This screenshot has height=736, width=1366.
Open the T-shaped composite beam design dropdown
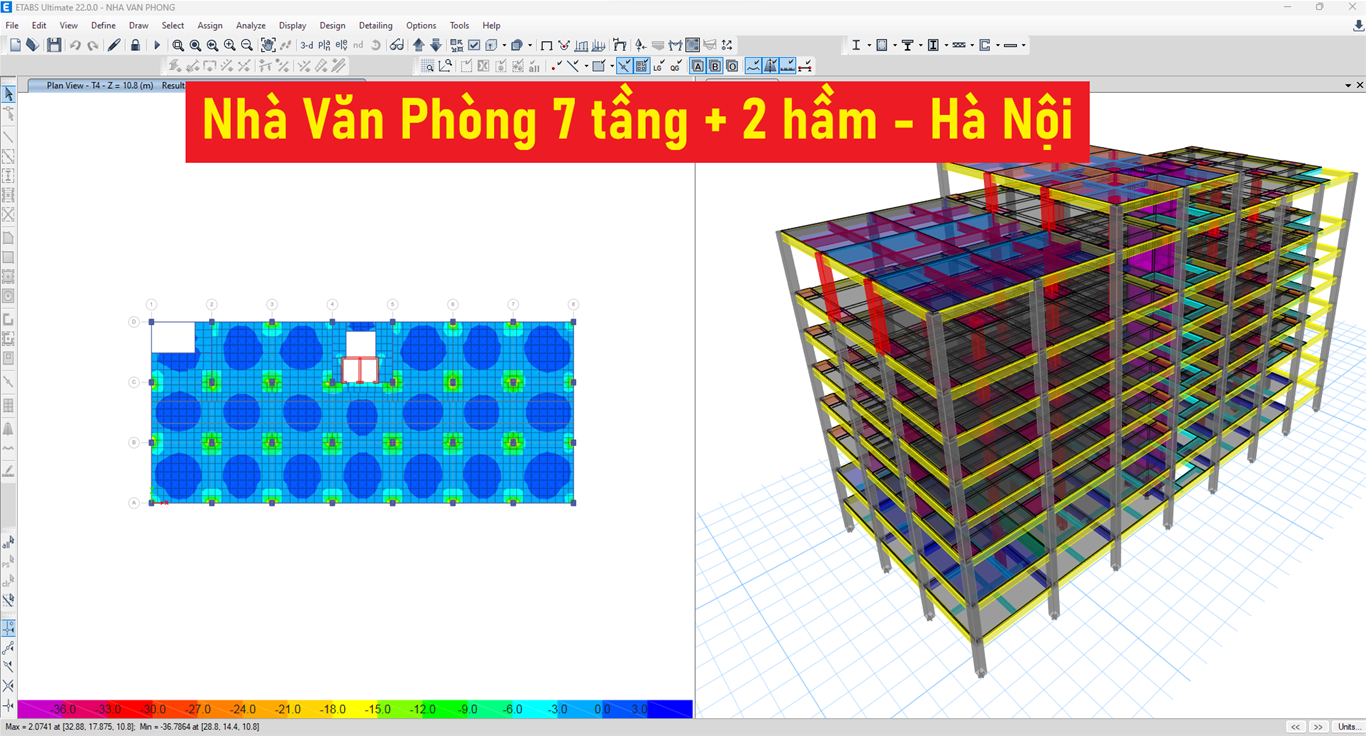point(920,45)
